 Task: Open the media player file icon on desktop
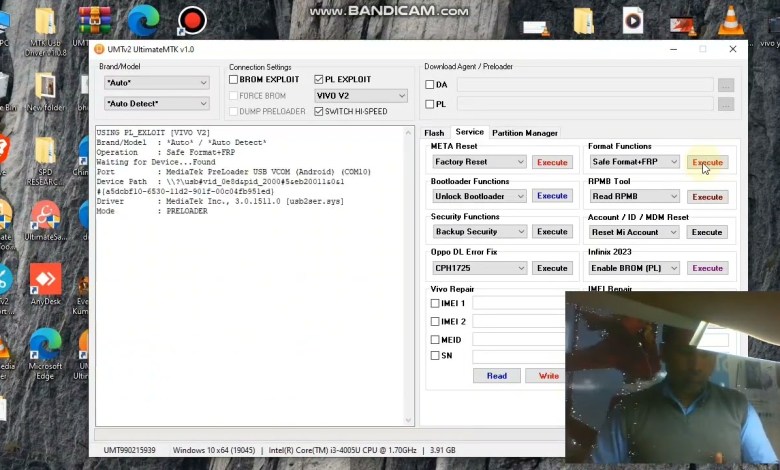(633, 21)
